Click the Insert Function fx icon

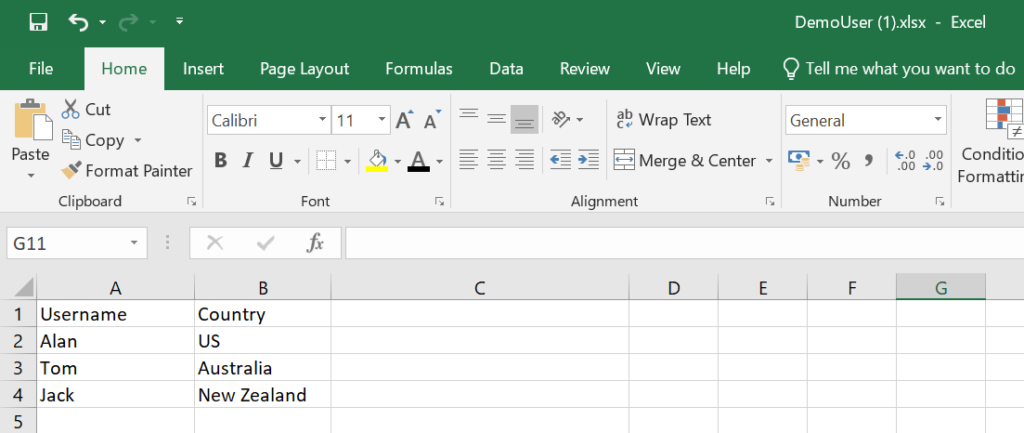(315, 244)
